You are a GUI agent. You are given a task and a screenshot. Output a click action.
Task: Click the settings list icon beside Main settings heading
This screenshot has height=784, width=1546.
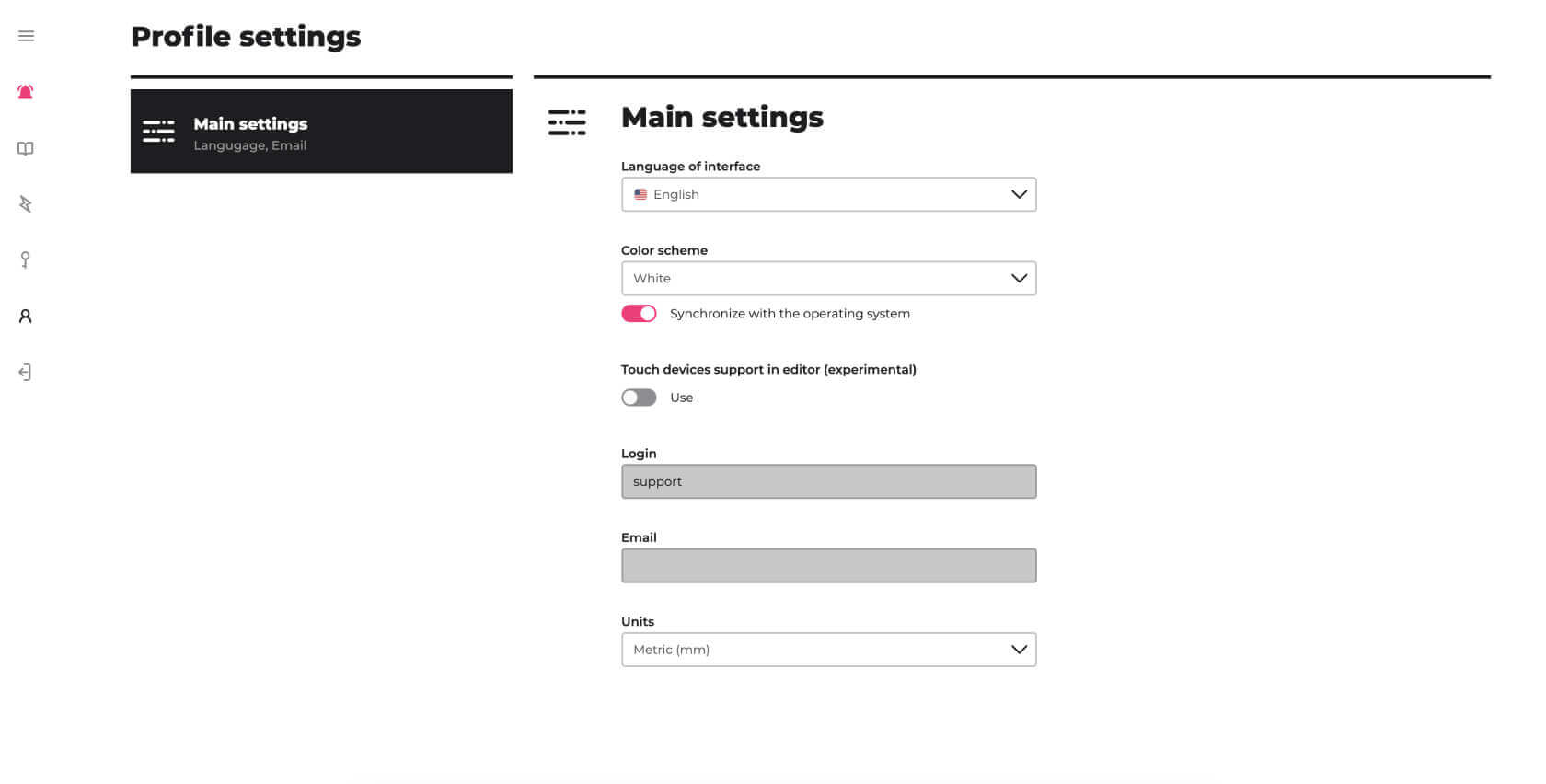(x=567, y=121)
